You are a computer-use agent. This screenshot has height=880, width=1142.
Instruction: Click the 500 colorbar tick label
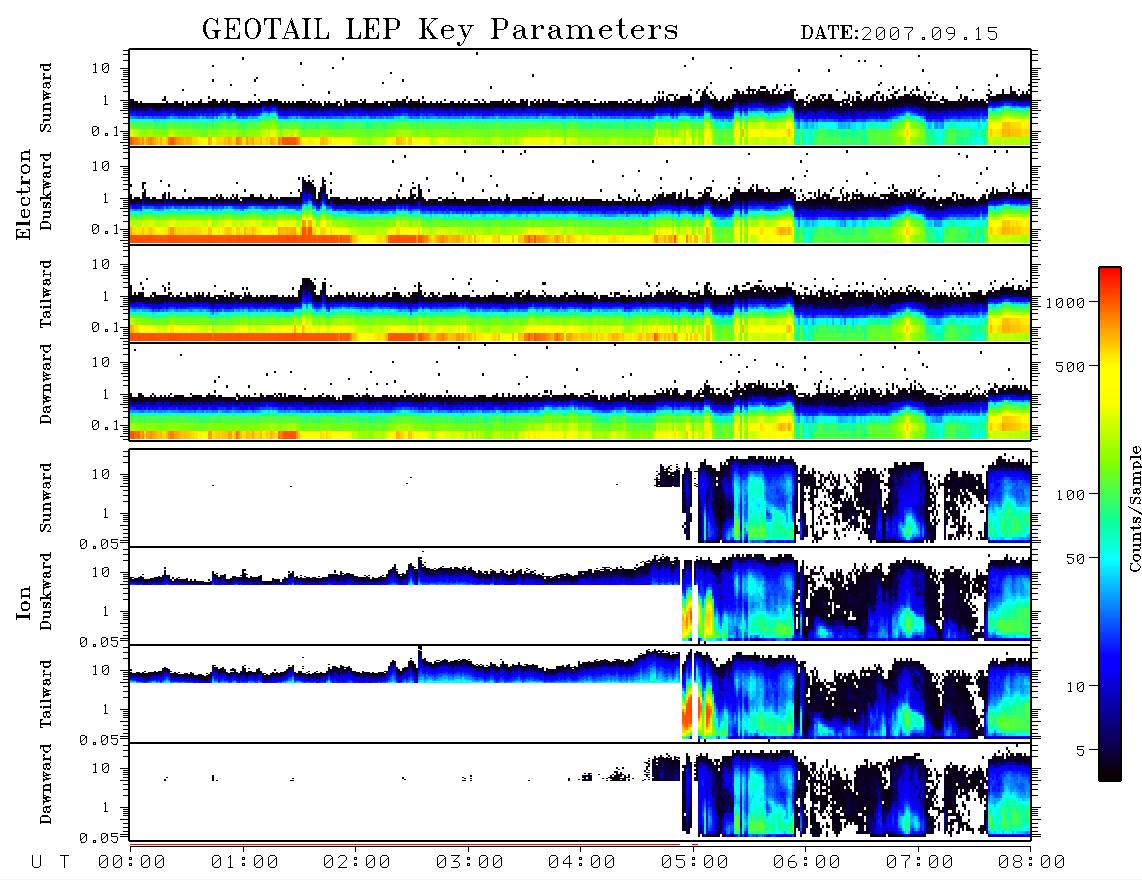coord(1070,367)
